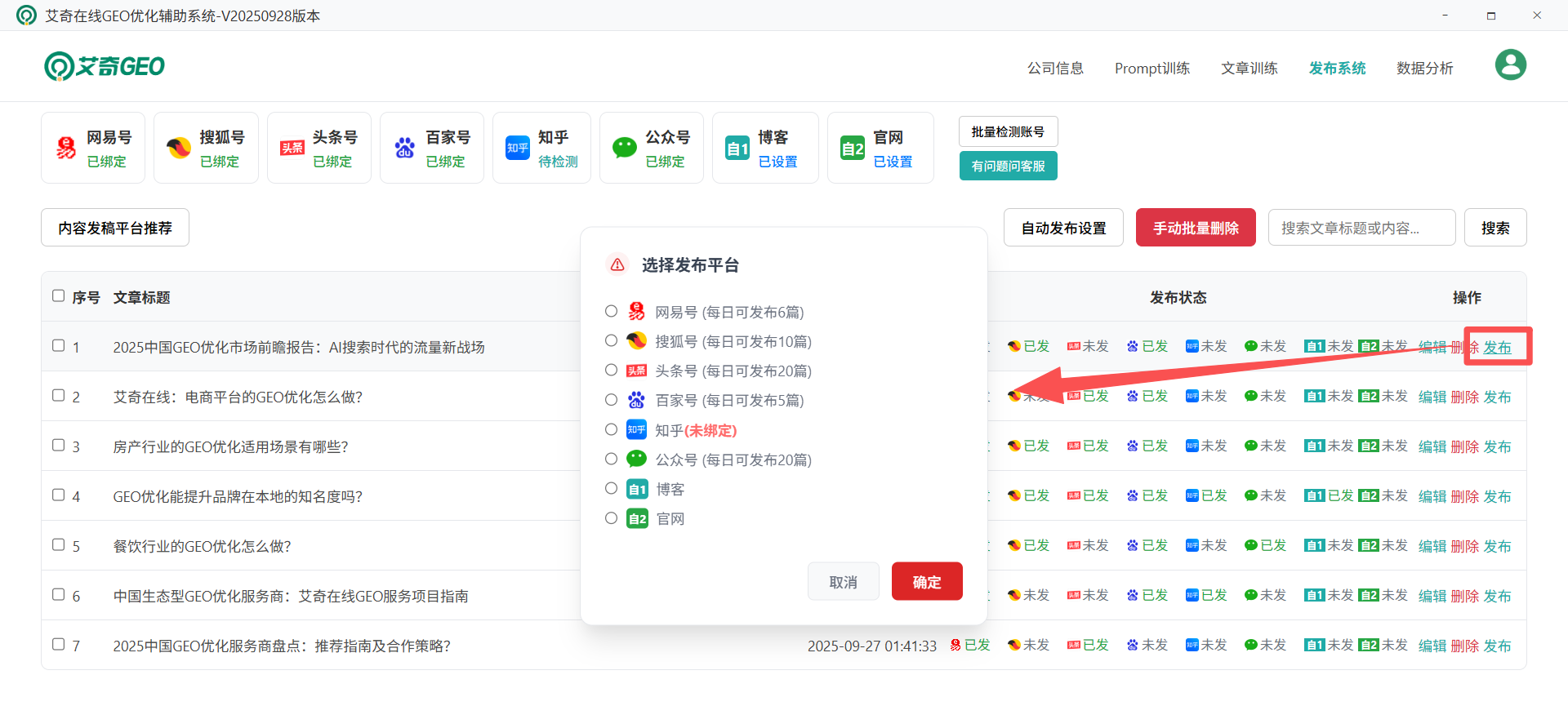Click row 4's 知乎 已发 status icon
1568x706 pixels.
1192,495
